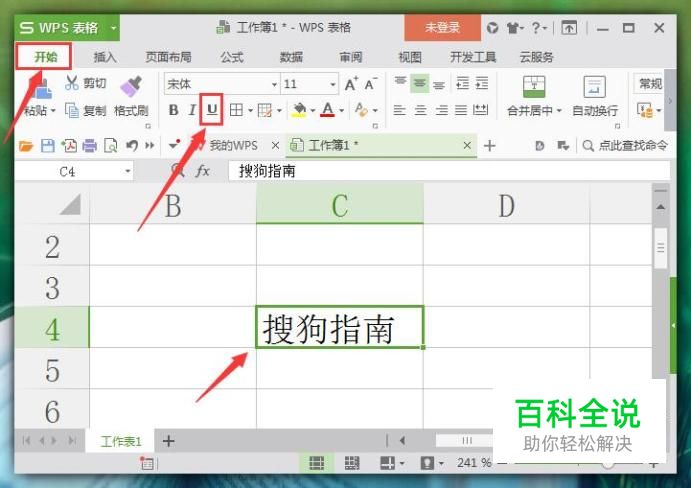Open the font name dropdown (宋体)
This screenshot has width=691, height=488.
coord(274,84)
